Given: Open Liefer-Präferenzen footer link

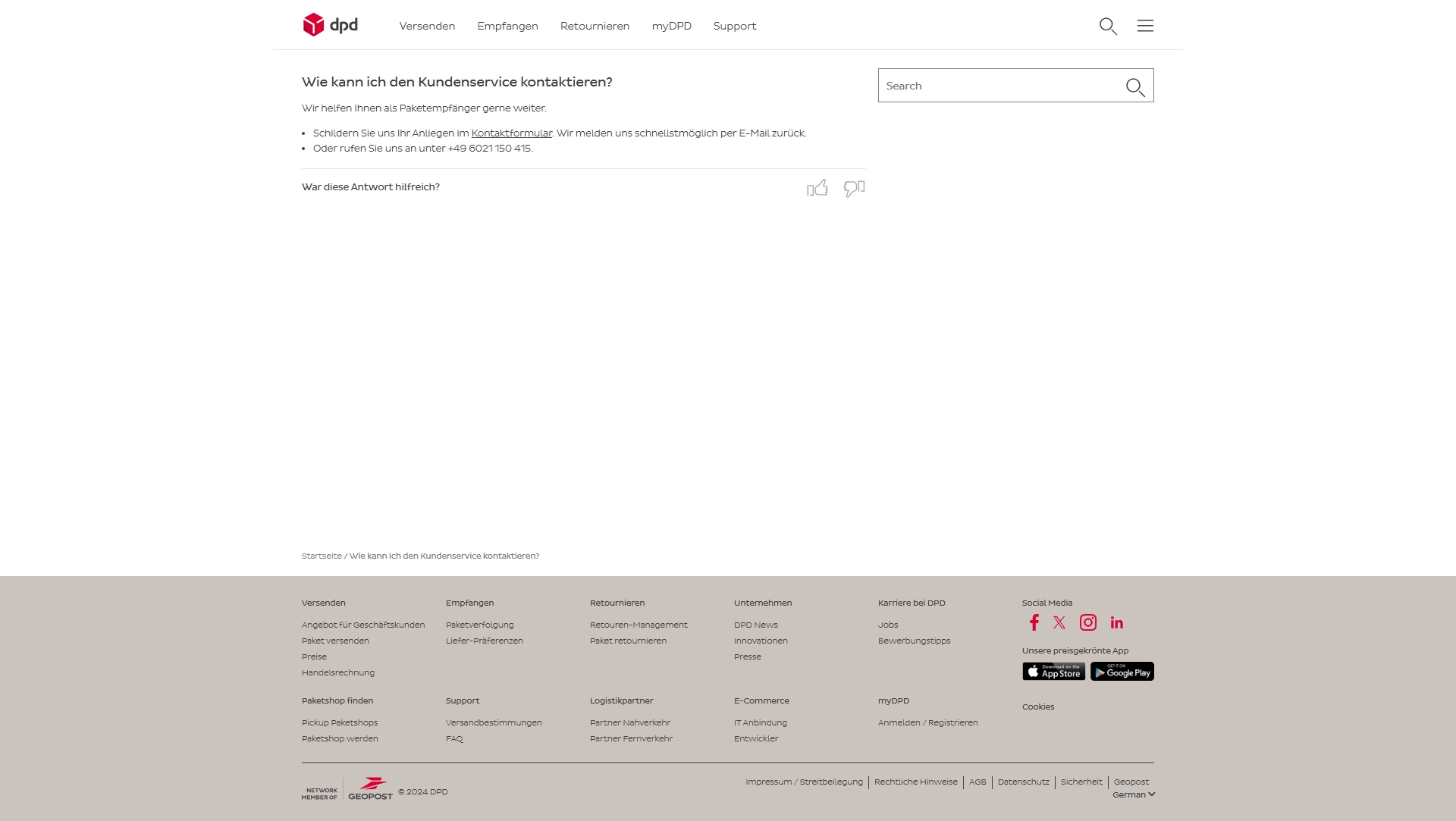Looking at the screenshot, I should click(x=484, y=641).
